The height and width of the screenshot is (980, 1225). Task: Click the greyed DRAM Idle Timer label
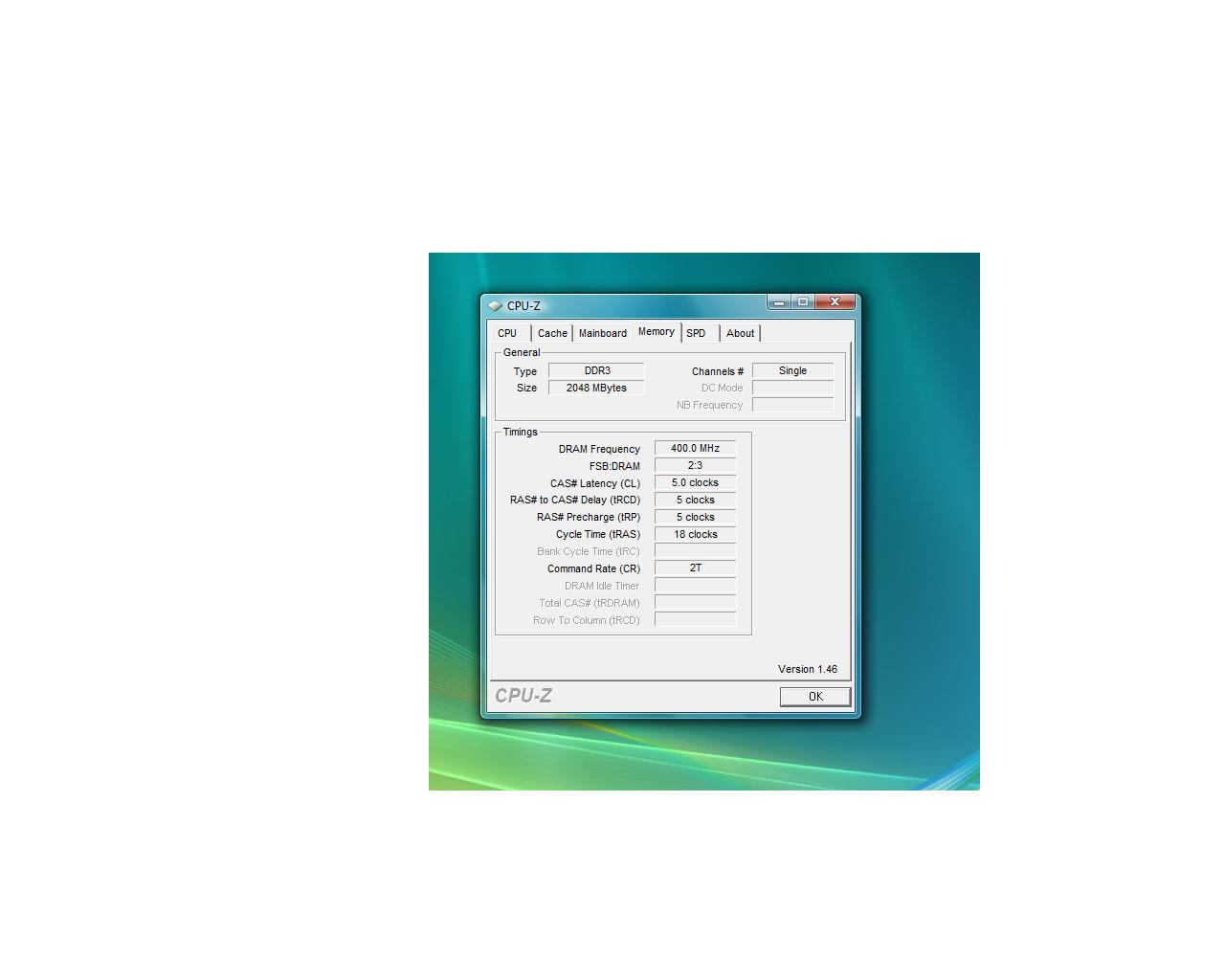[x=602, y=586]
